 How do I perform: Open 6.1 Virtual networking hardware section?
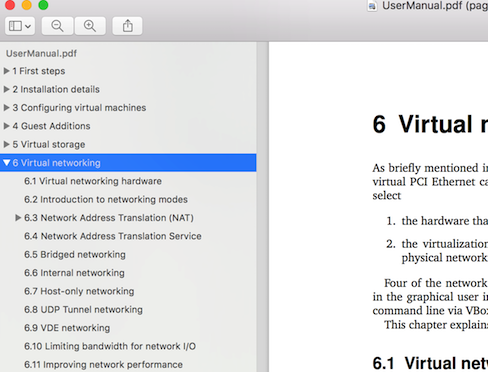[93, 181]
